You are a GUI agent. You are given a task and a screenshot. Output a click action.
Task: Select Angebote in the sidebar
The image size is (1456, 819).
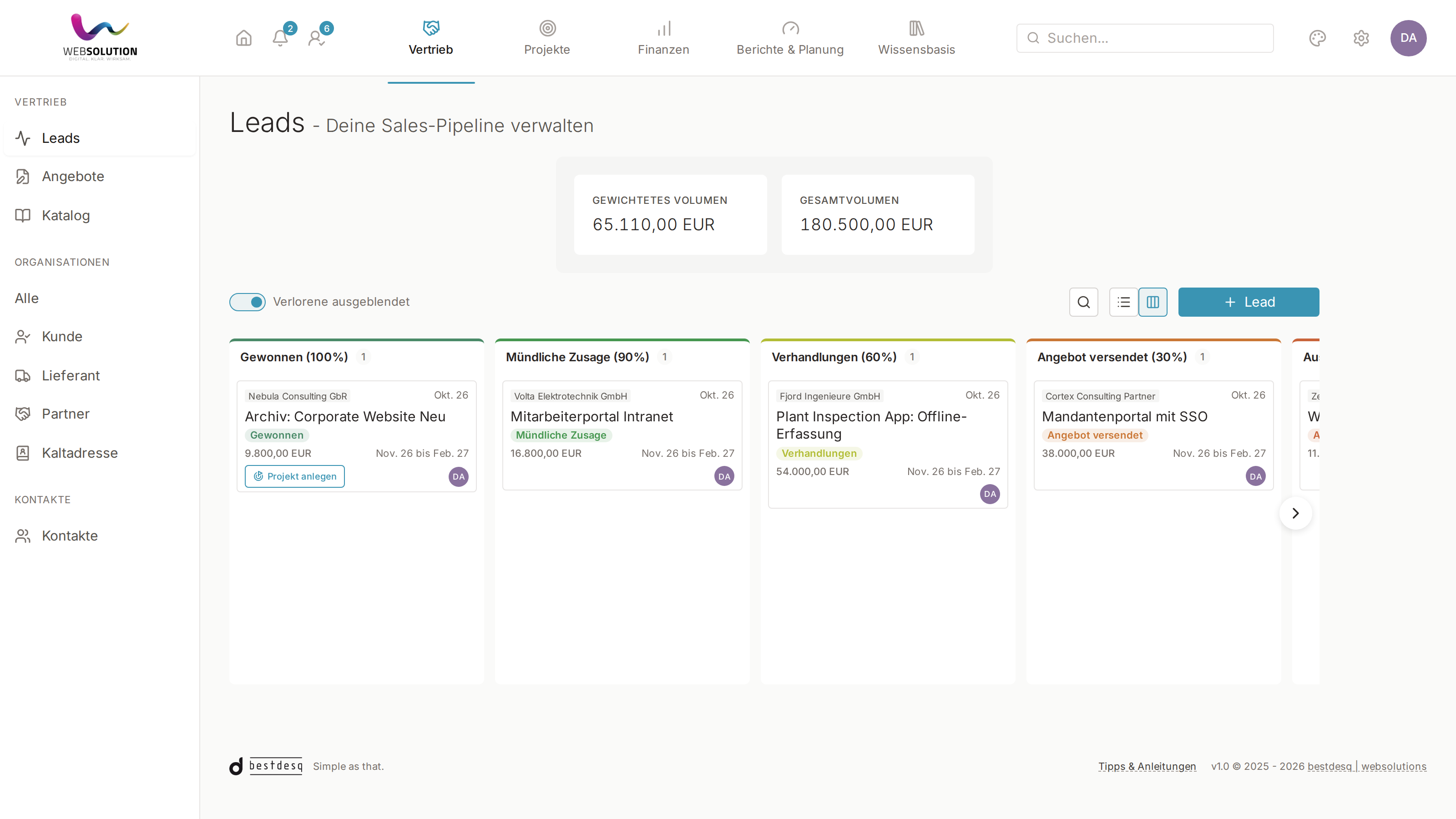point(100,177)
